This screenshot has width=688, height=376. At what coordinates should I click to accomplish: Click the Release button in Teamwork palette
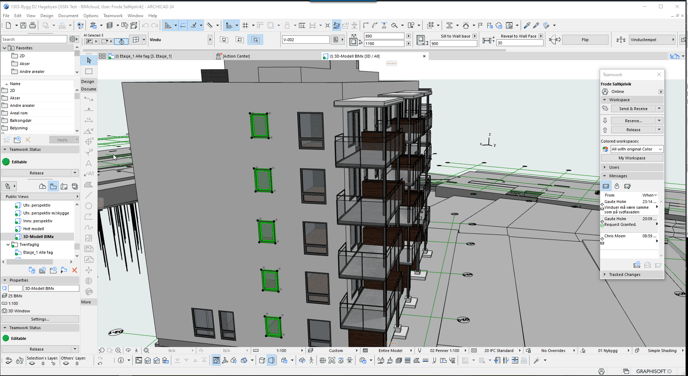[633, 130]
